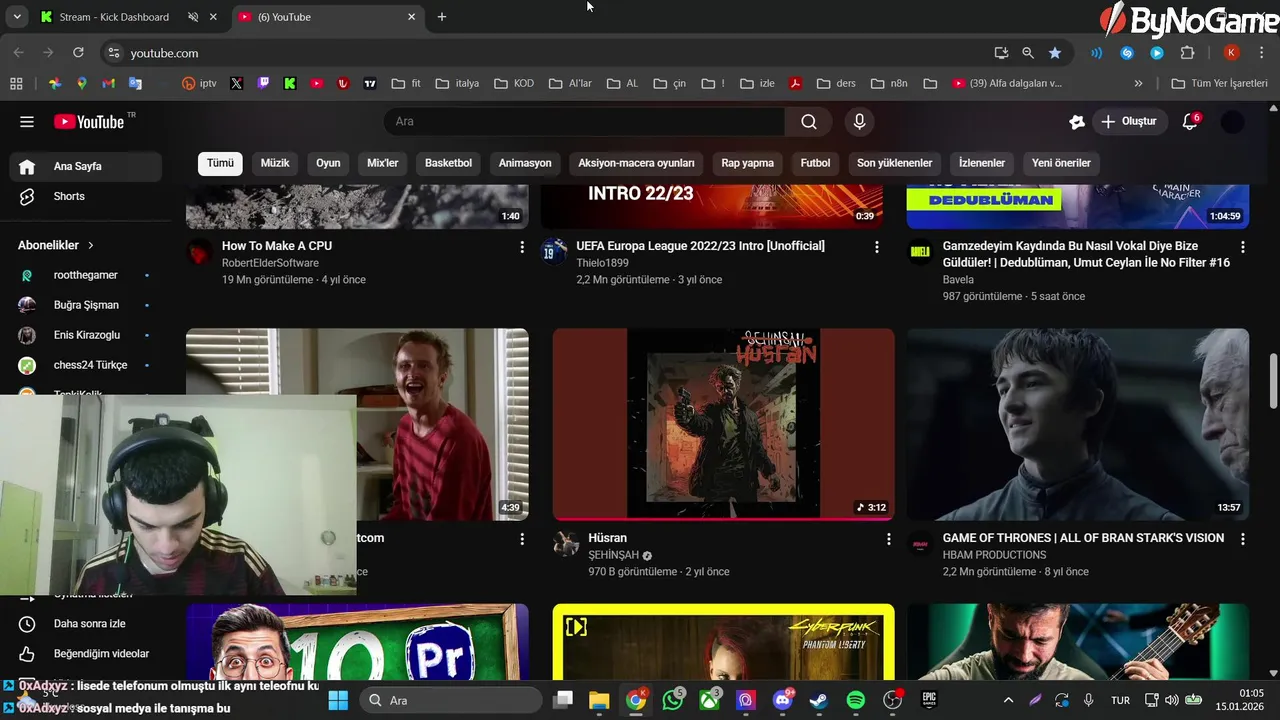1280x720 pixels.
Task: Select the Müzik filter chip
Action: click(x=275, y=163)
